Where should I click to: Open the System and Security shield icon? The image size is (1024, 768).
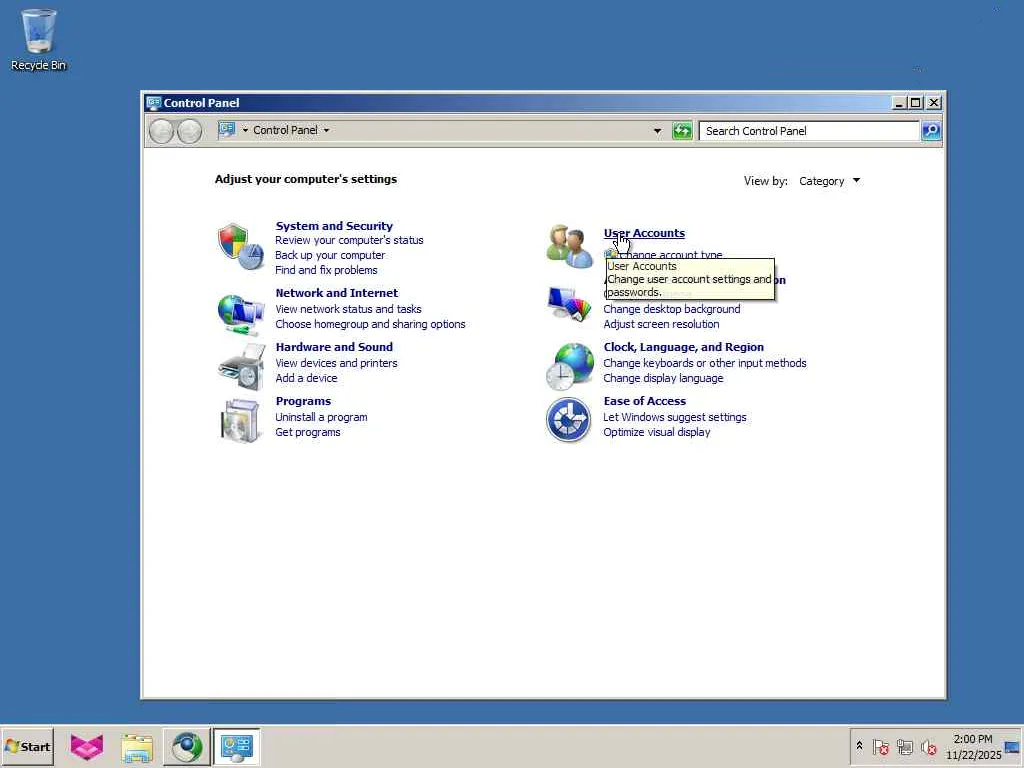click(x=240, y=246)
